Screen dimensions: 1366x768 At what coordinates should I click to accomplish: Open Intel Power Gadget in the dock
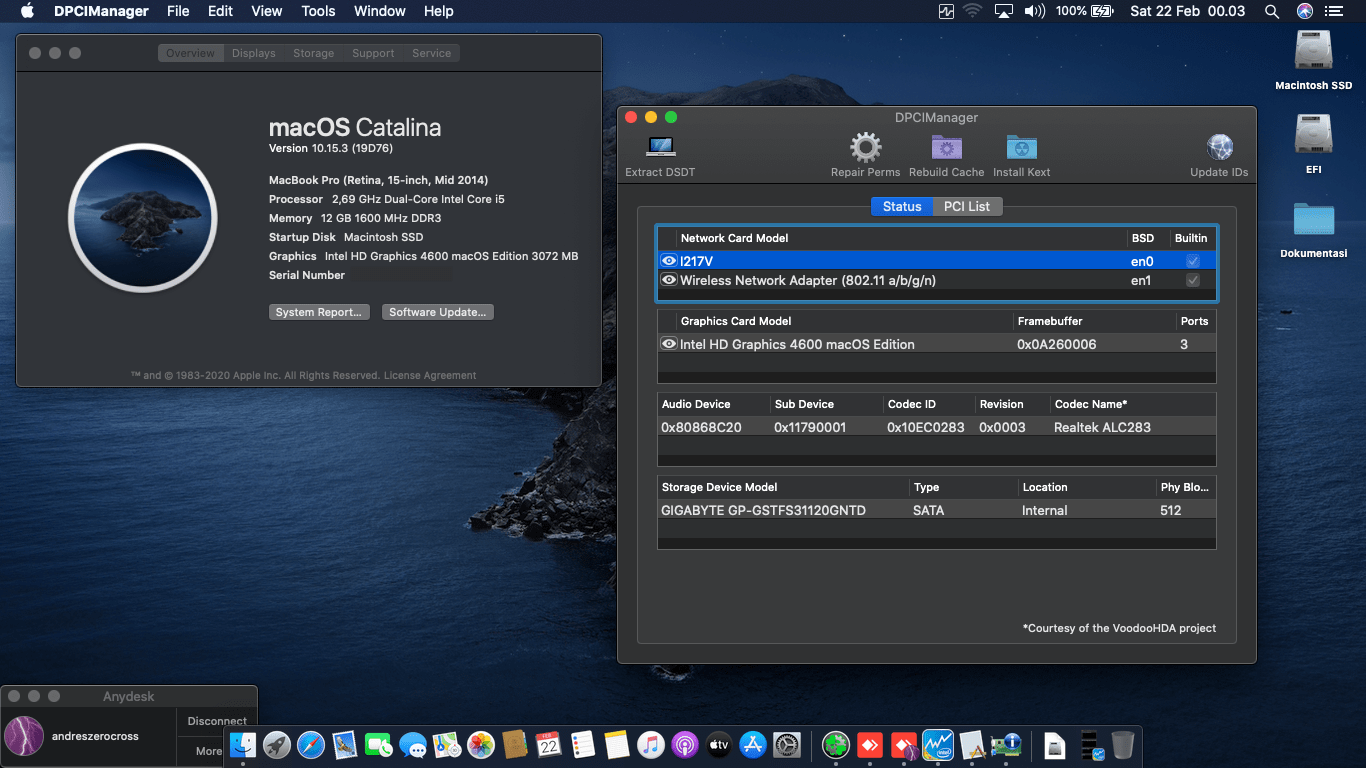pyautogui.click(x=938, y=744)
